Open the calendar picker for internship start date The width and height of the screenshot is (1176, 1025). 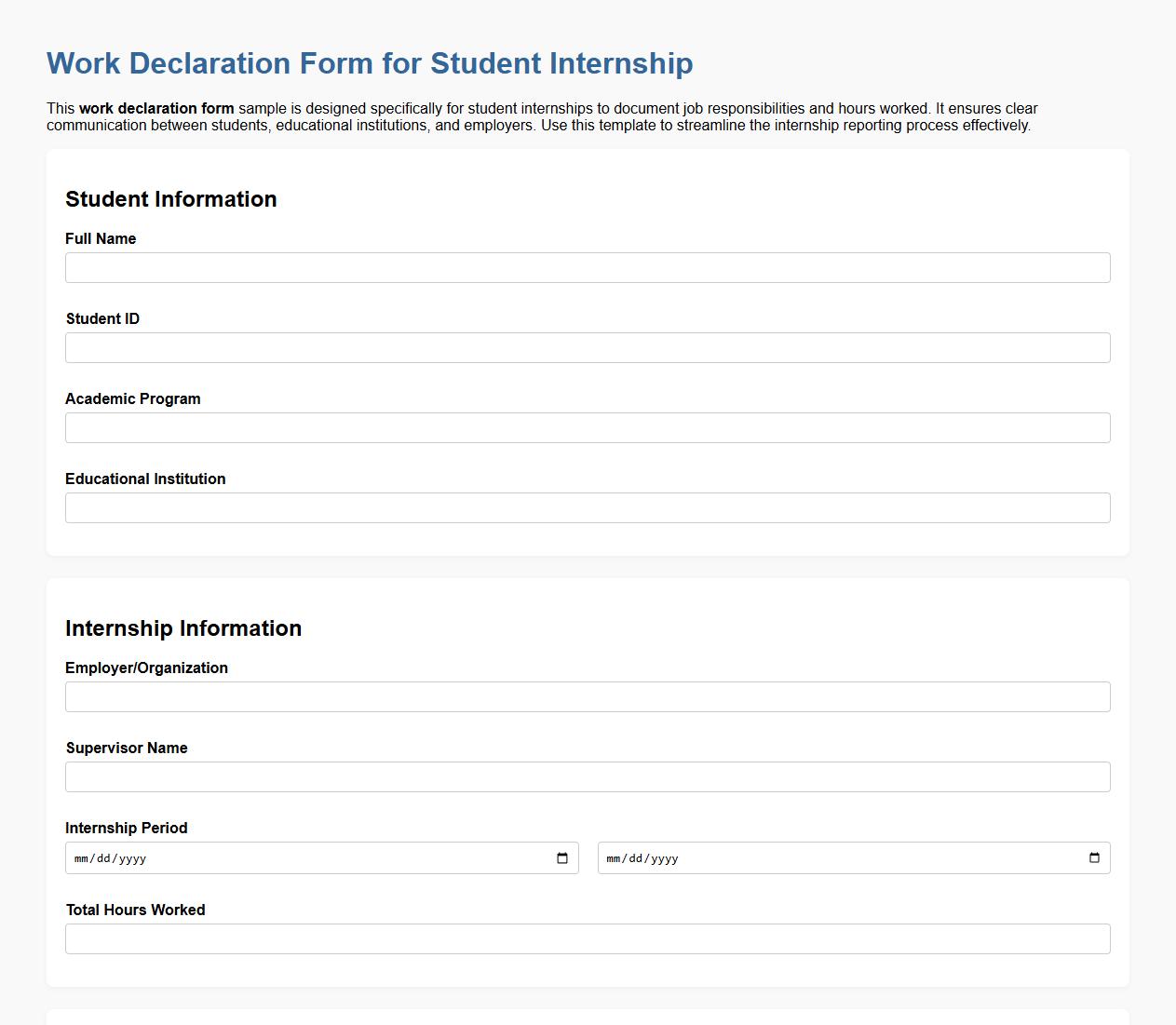coord(564,857)
